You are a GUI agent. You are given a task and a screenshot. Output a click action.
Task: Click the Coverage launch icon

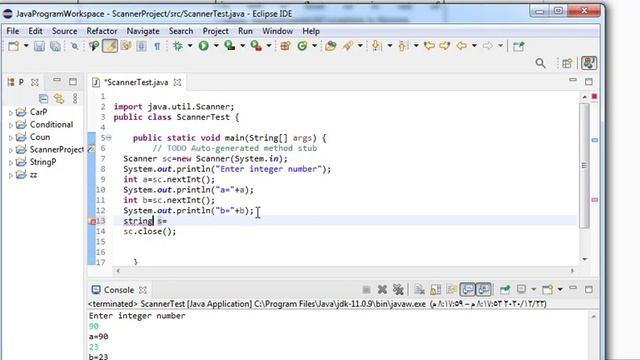(230, 46)
